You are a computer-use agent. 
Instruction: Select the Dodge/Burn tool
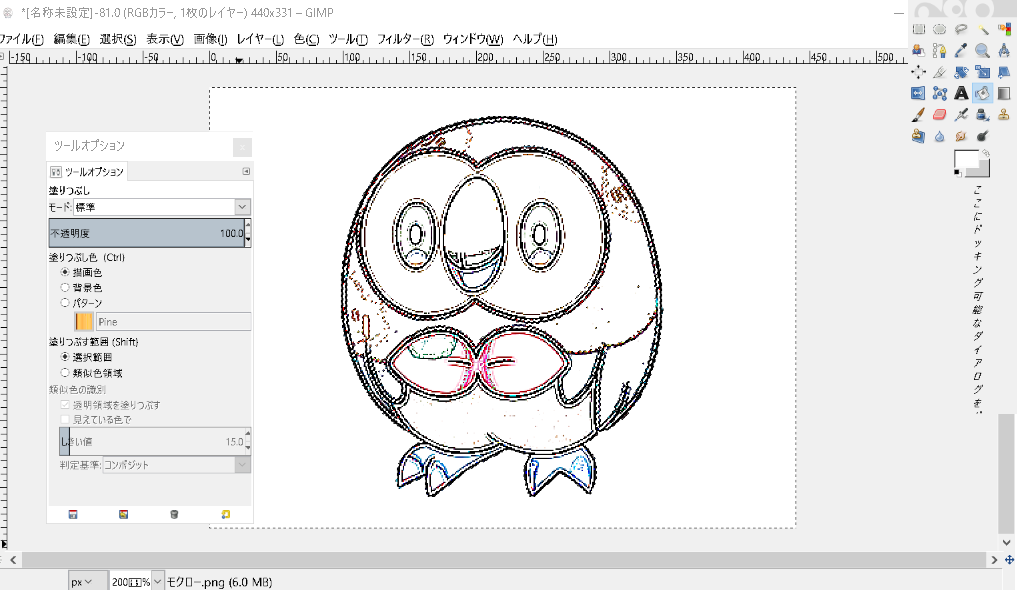(x=983, y=136)
